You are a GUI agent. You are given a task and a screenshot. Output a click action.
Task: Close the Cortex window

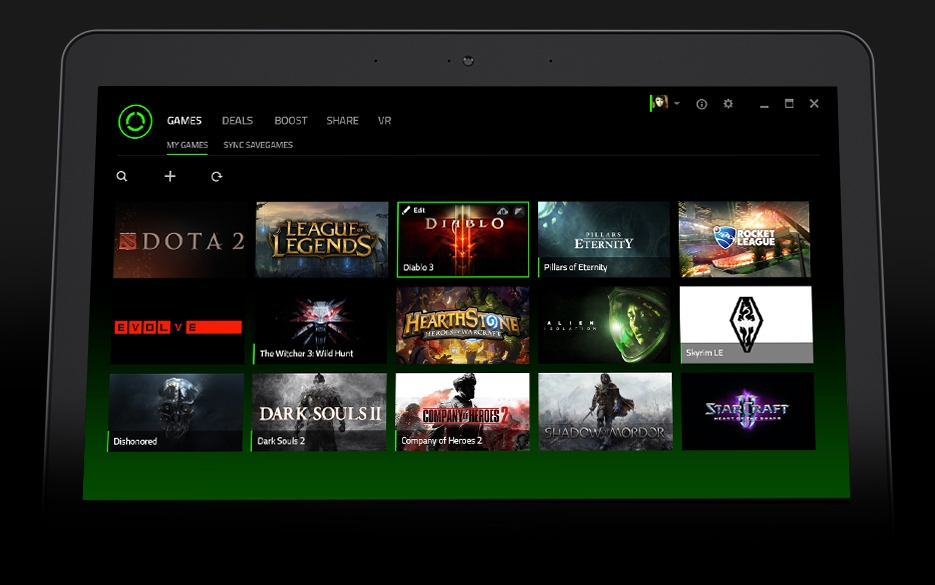click(x=814, y=104)
